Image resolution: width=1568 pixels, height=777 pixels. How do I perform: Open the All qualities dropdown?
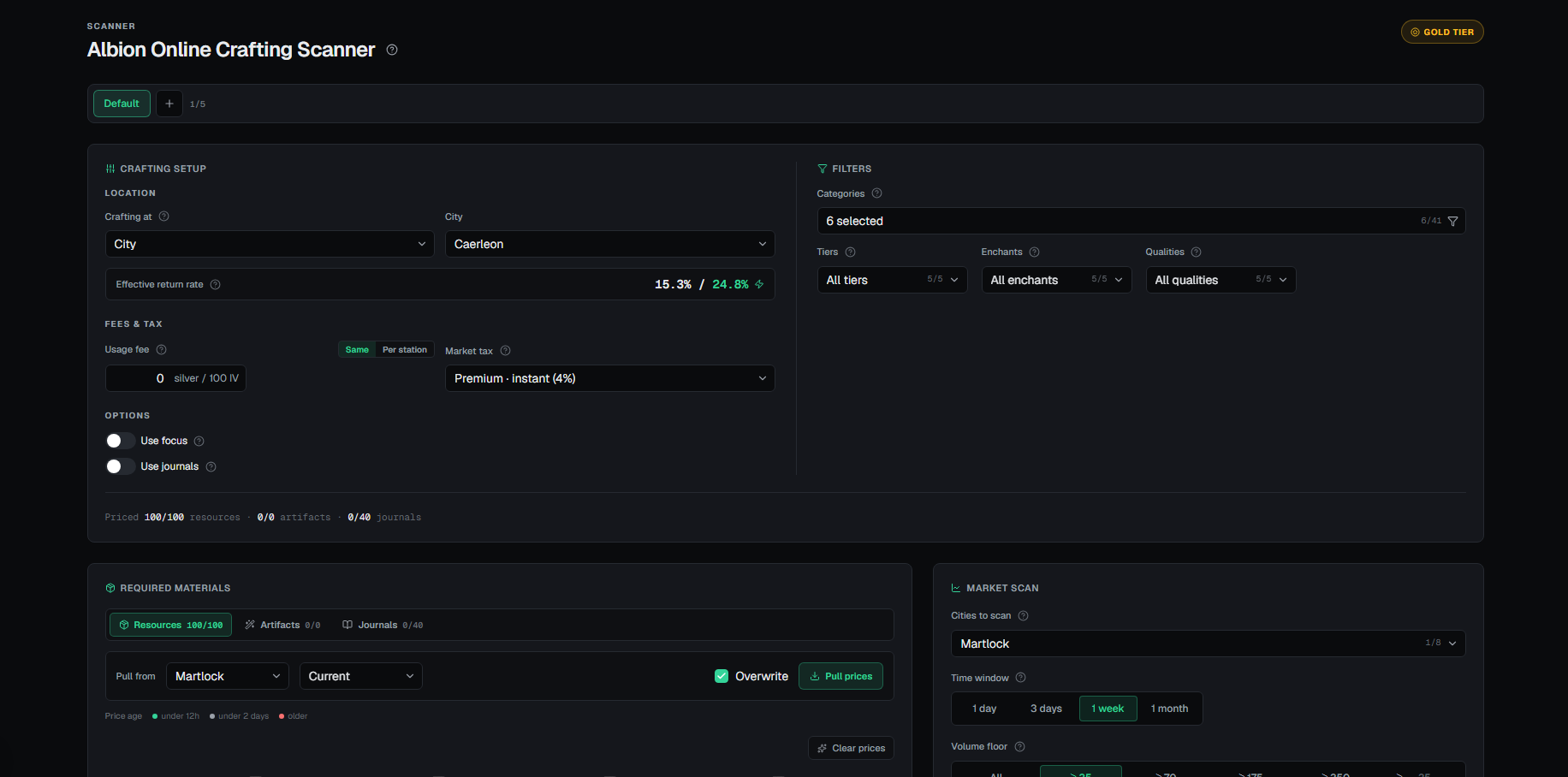pos(1221,280)
